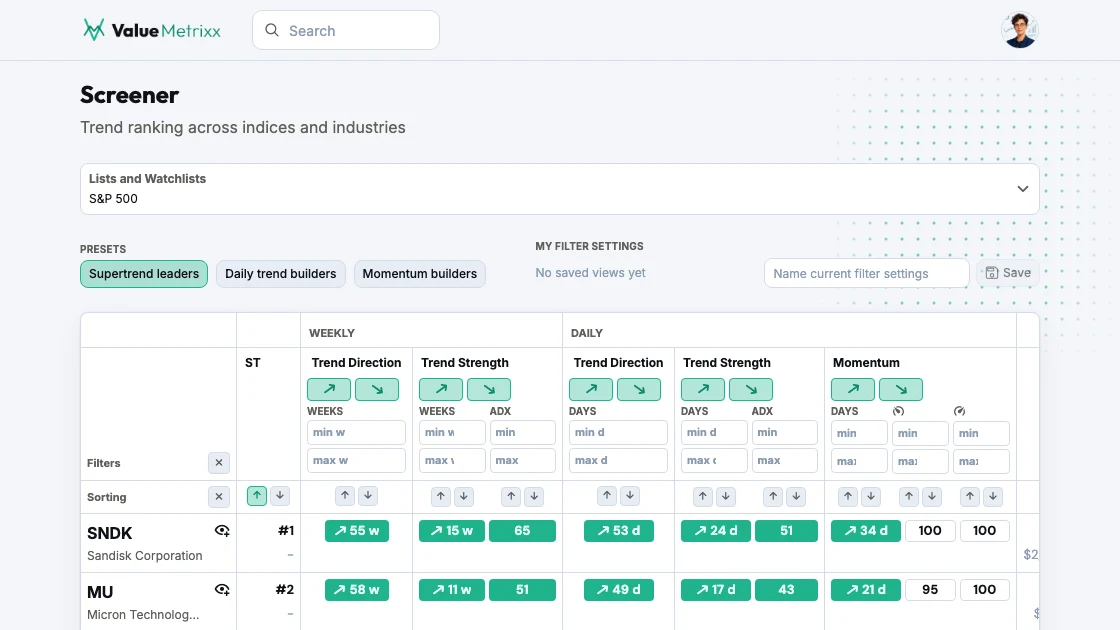This screenshot has height=630, width=1120.
Task: Sort weekly Trend Direction descending
Action: 368,495
